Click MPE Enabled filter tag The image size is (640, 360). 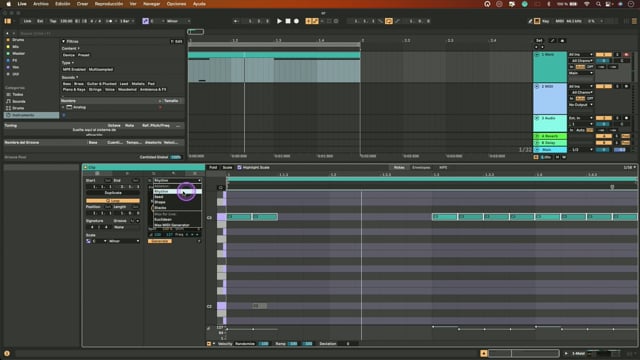[x=74, y=69]
